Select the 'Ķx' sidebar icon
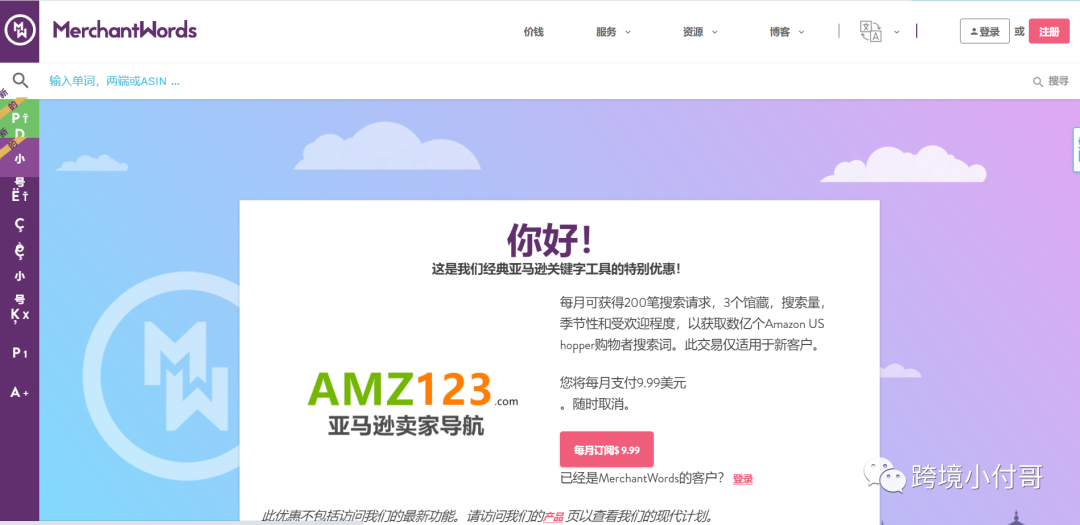 tap(19, 315)
